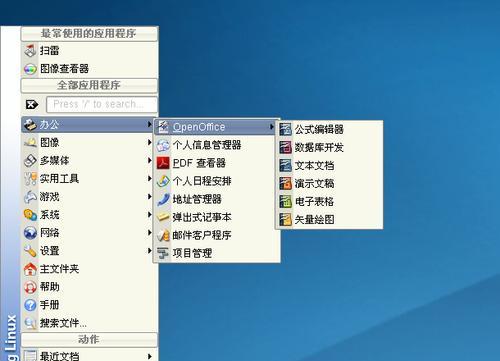Click the 最常使用的应用程序 section header
Screen dimensions: 500x361
89,34
